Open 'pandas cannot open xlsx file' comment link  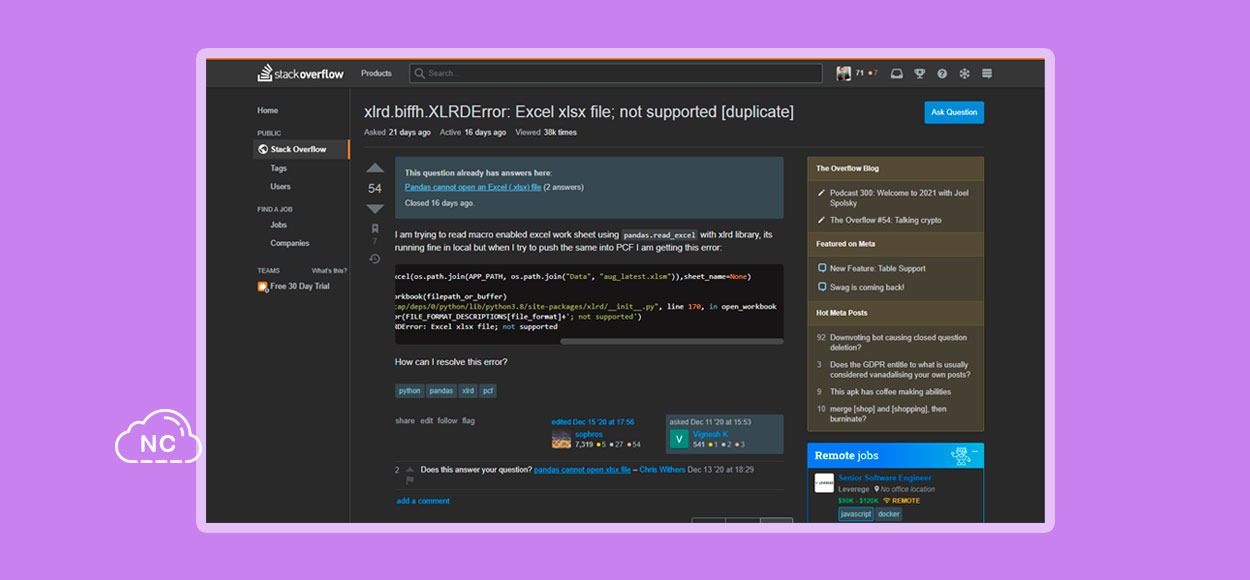(x=582, y=469)
